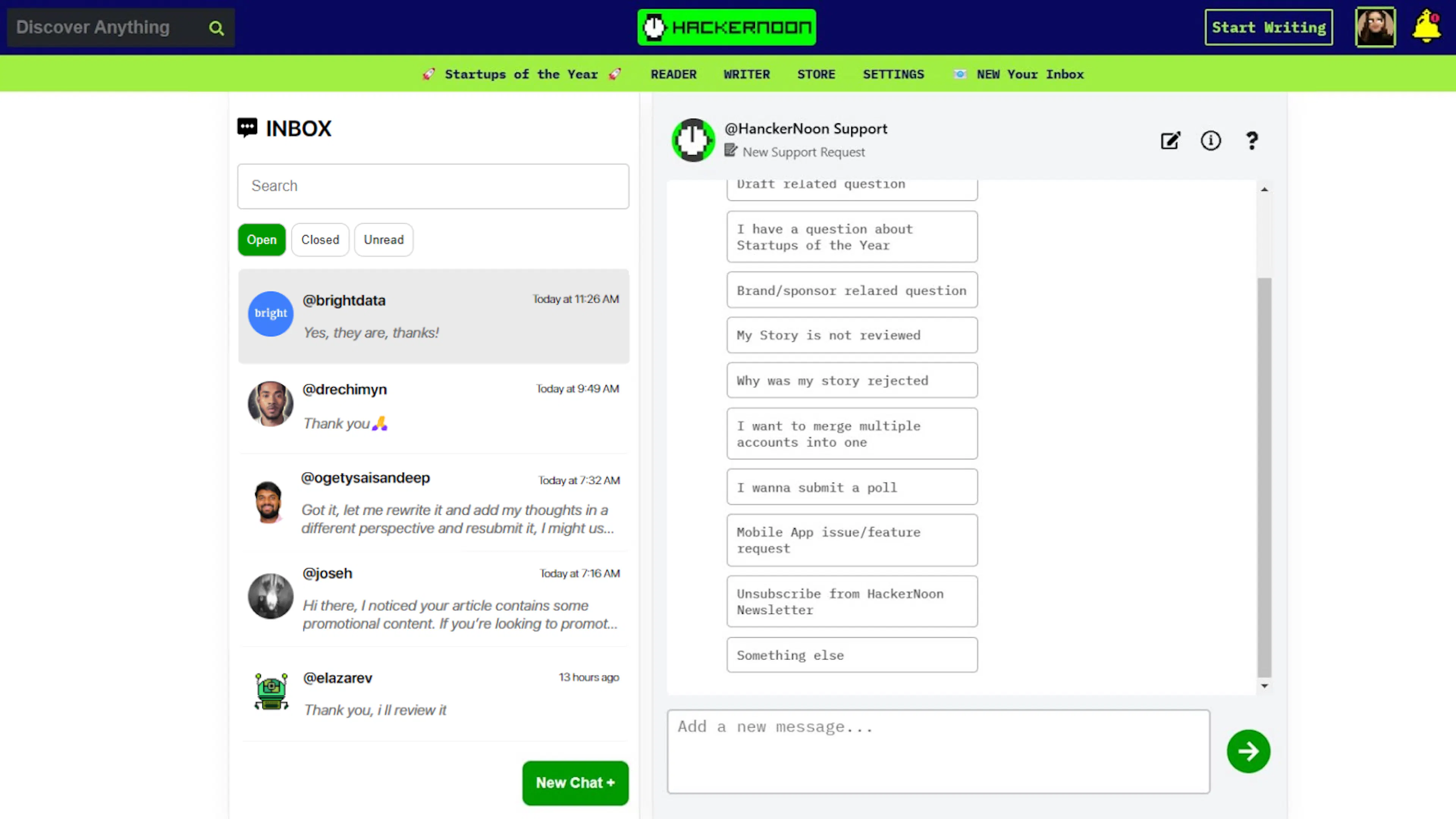The width and height of the screenshot is (1456, 819).
Task: Click the drechimyn profile photo
Action: tap(271, 403)
